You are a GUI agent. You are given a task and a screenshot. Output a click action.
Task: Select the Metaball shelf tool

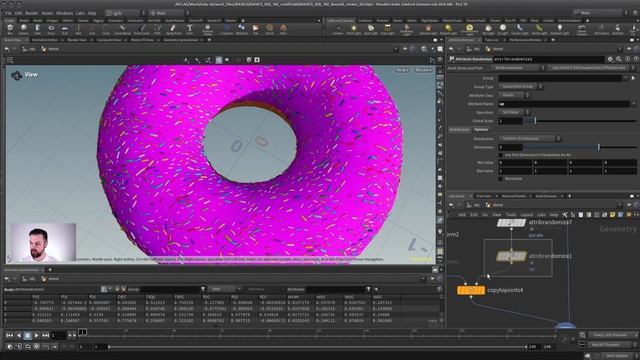coord(241,29)
